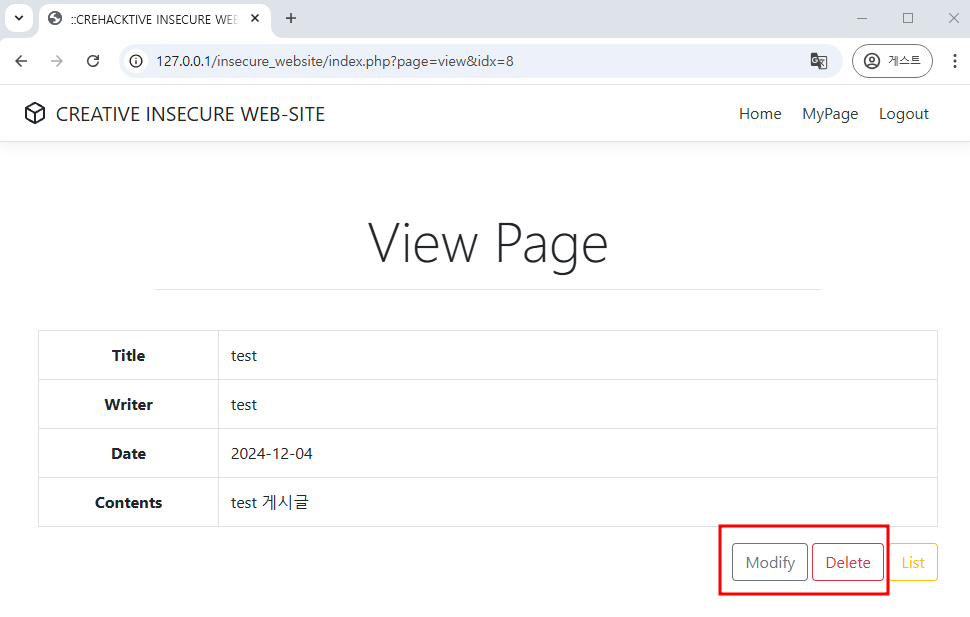Click the 'test' value in the Title row

coord(244,356)
